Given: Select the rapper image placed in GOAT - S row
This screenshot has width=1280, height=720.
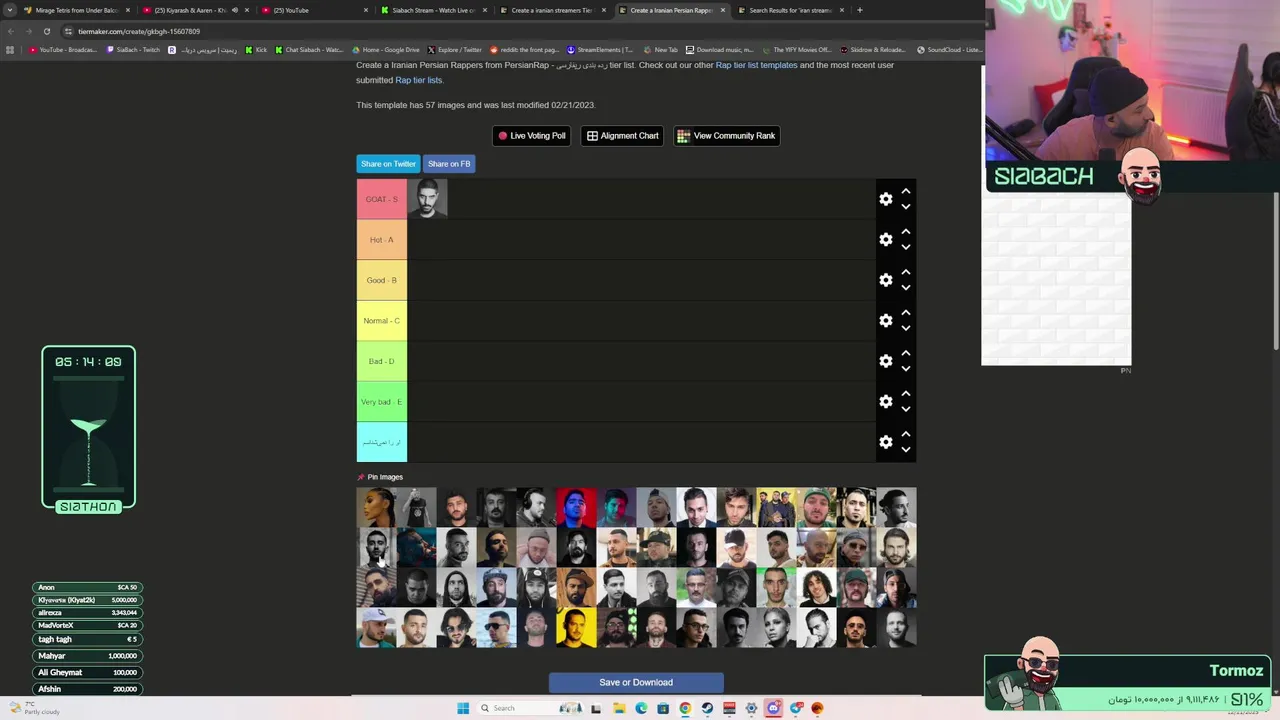Looking at the screenshot, I should (427, 199).
